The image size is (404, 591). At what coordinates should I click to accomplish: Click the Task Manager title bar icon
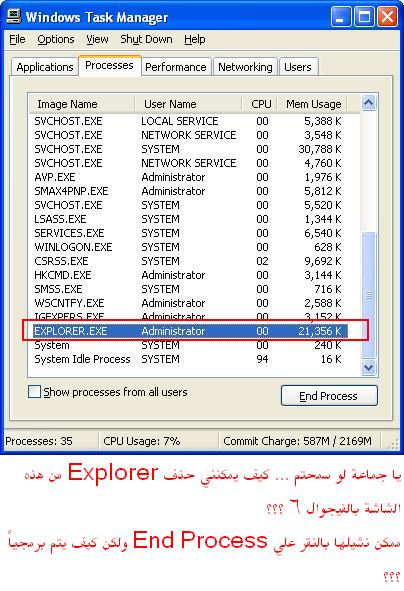[x=14, y=17]
